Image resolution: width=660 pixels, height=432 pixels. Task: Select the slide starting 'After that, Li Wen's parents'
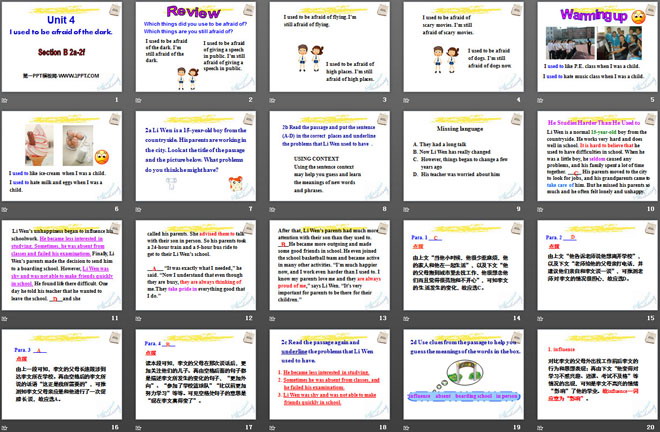click(x=330, y=265)
